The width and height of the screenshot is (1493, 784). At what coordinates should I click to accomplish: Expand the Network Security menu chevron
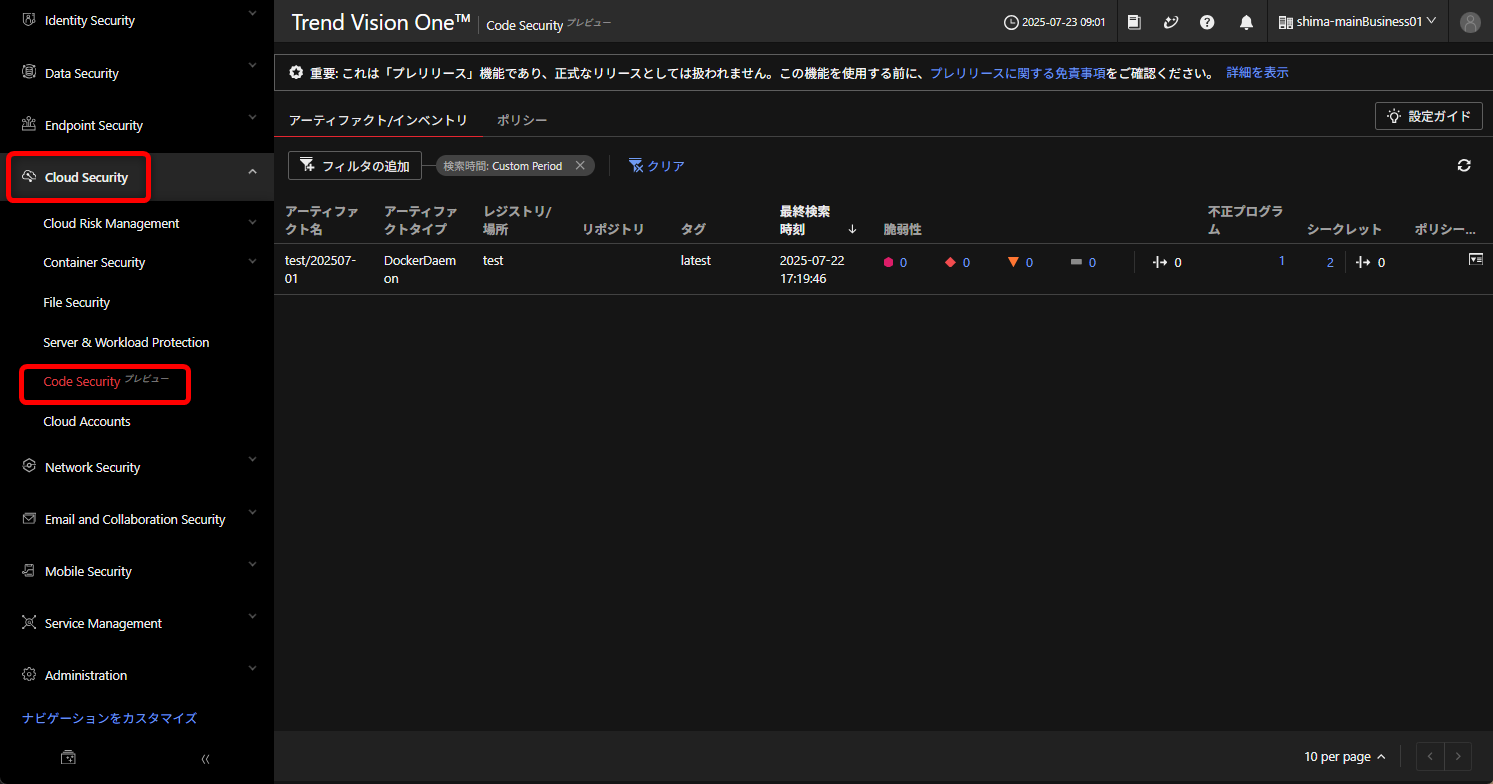252,460
